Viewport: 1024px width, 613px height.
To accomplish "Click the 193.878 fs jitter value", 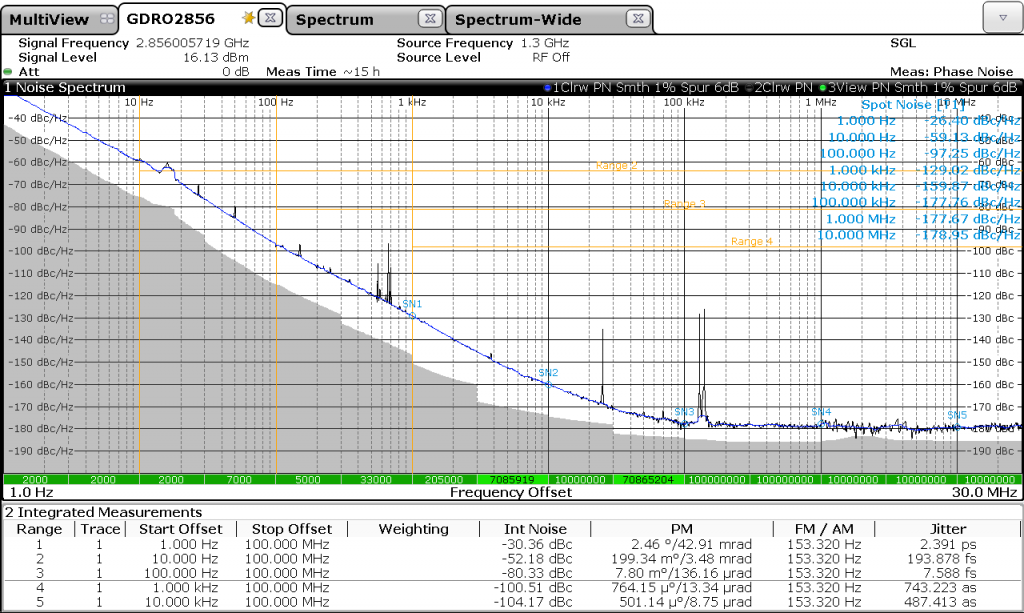I will point(942,559).
